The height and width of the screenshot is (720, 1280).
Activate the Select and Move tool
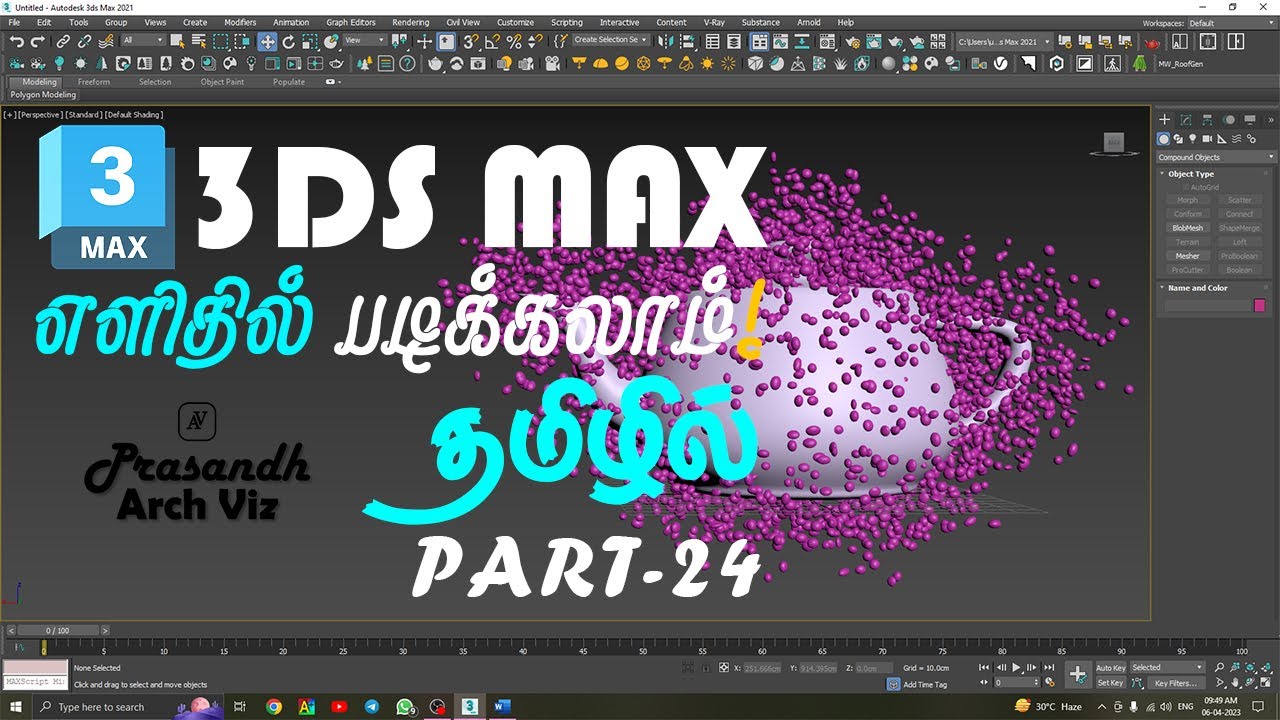pyautogui.click(x=267, y=41)
